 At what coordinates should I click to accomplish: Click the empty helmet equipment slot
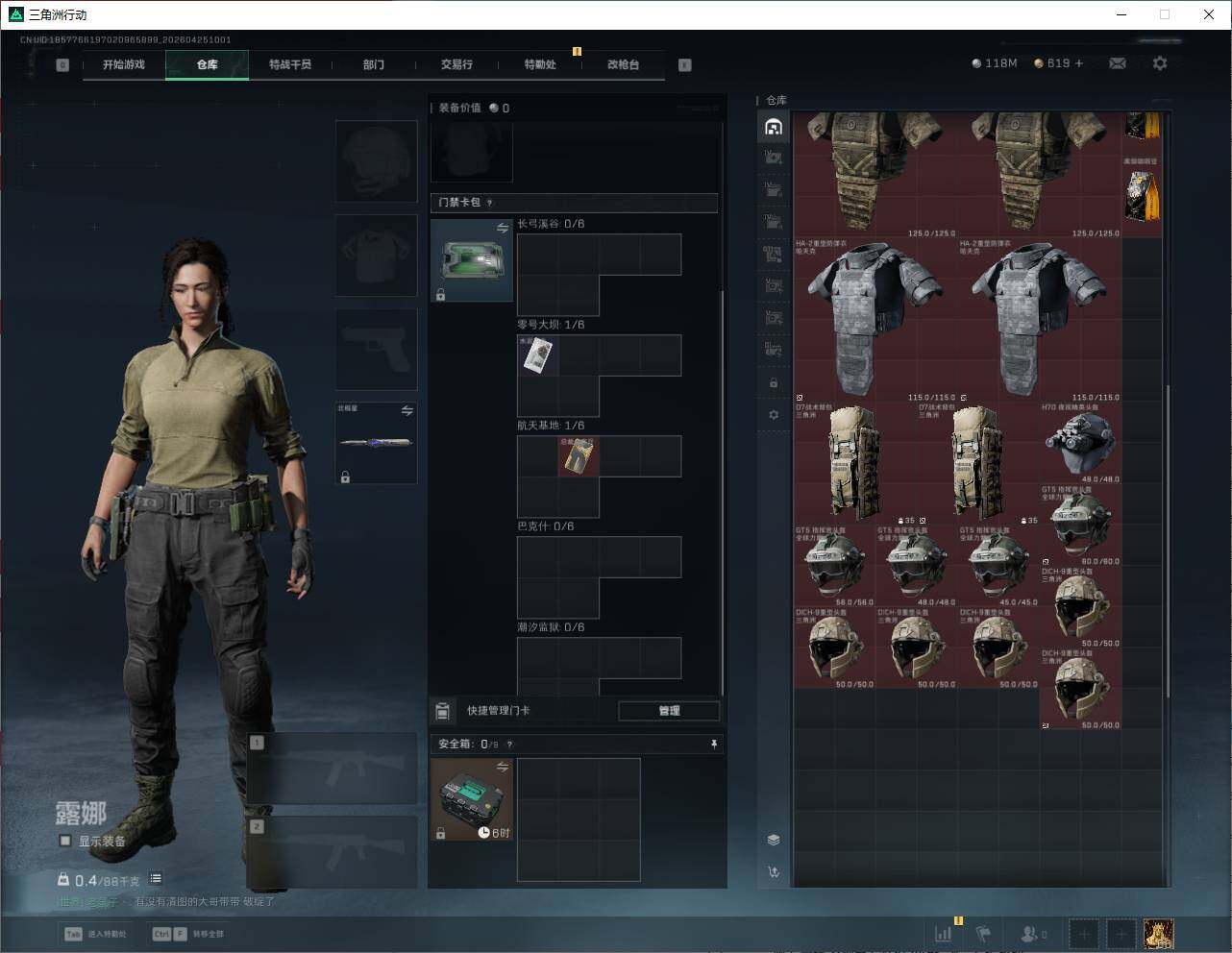click(376, 160)
